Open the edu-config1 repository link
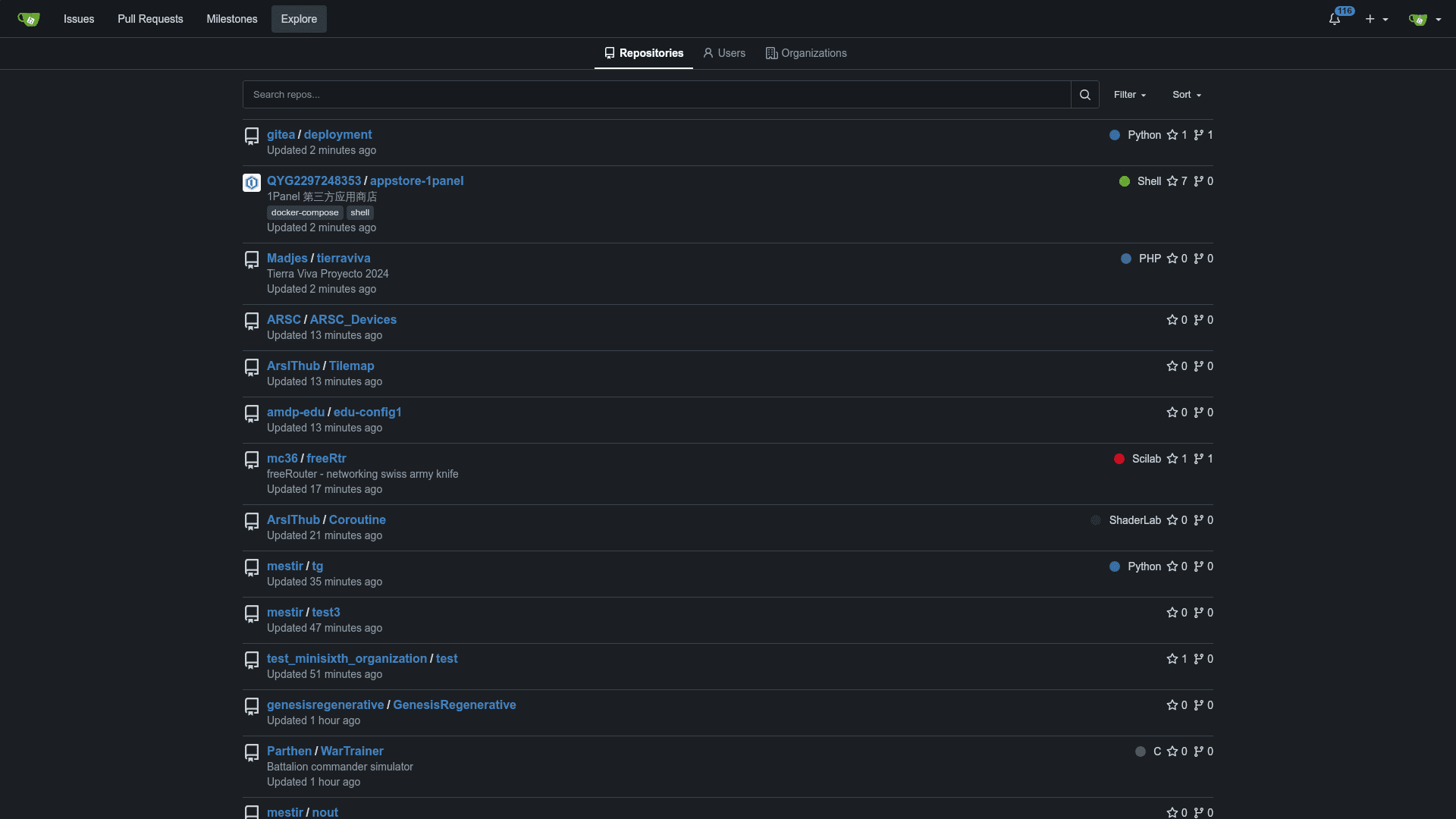This screenshot has width=1456, height=819. click(368, 413)
